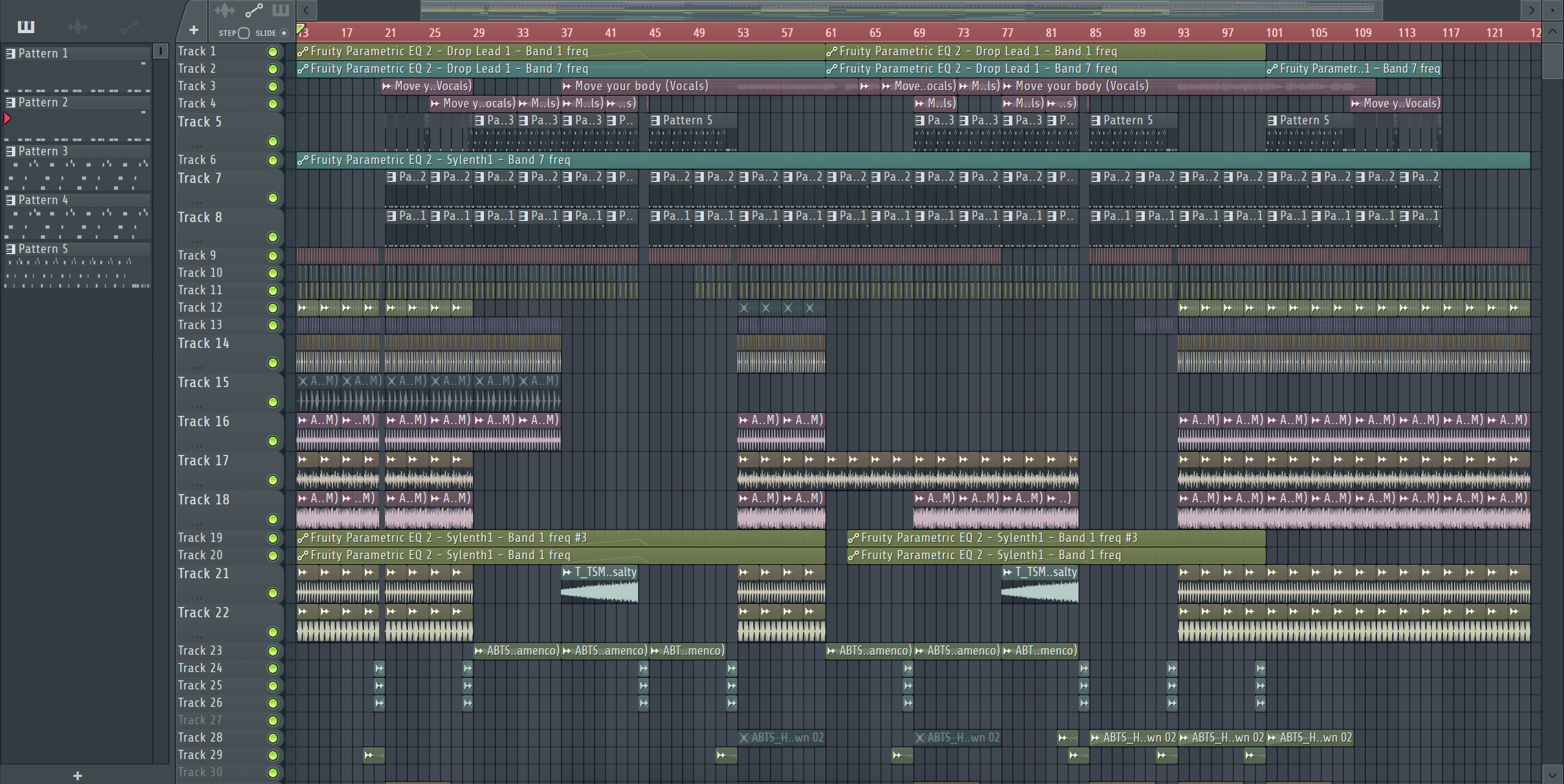Open clip menu of Move y..Vocals) on Track 4
This screenshot has height=784, width=1564.
(1356, 104)
